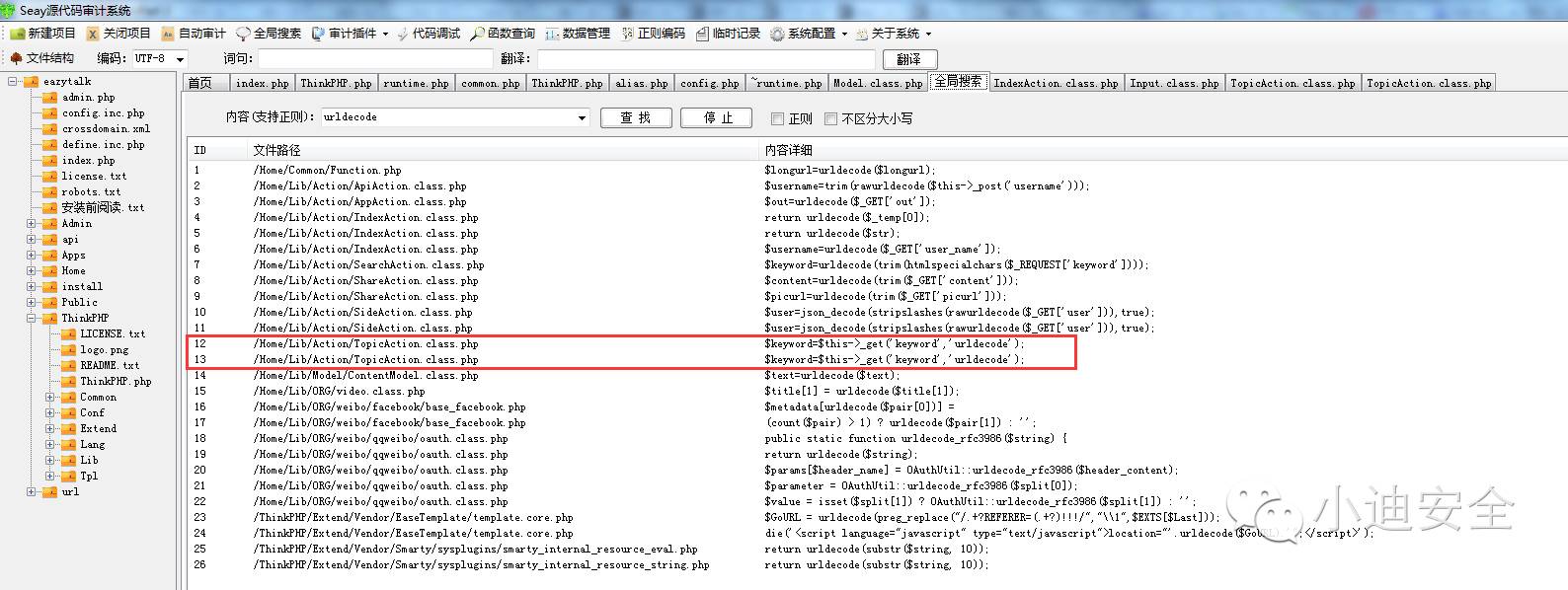This screenshot has height=590, width=1568.
Task: Expand the Common subfolder under ThinkPHP
Action: 49,398
